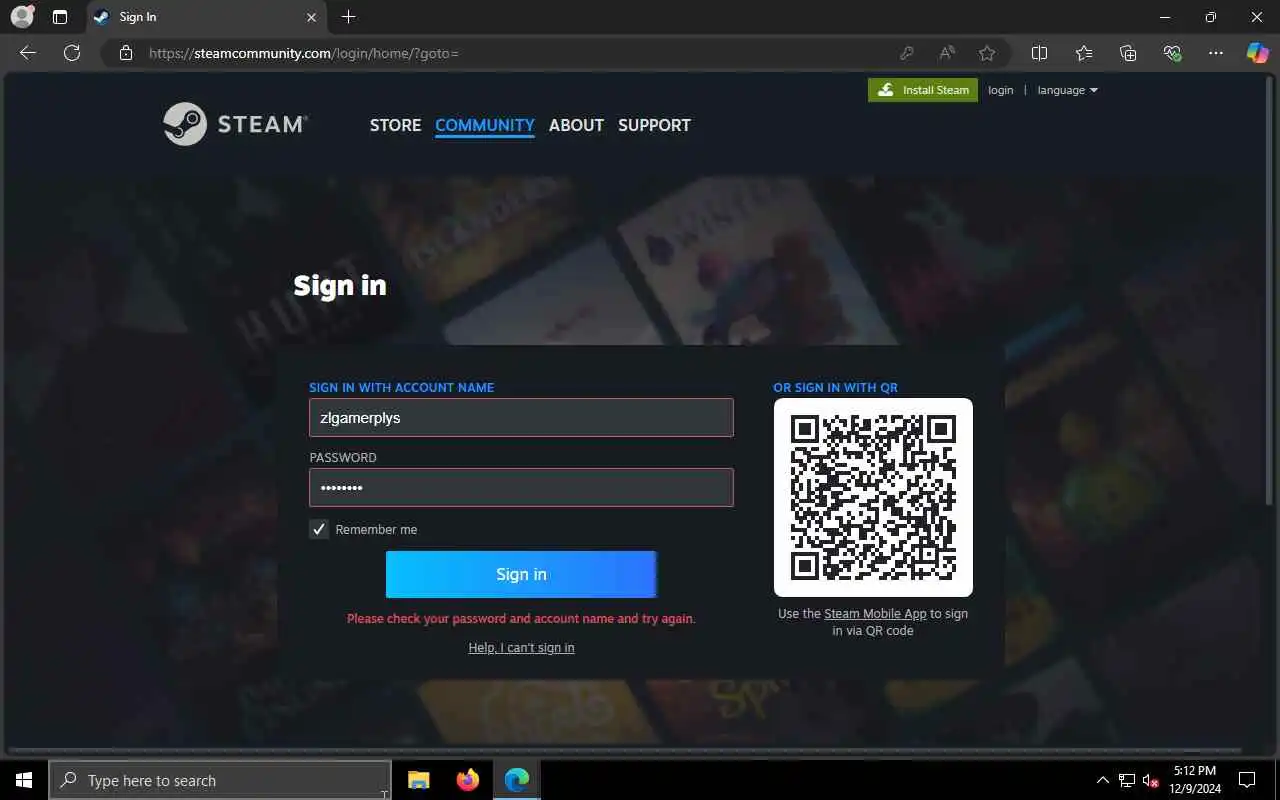Viewport: 1280px width, 800px height.
Task: Open Edge settings and more menu
Action: [1216, 53]
